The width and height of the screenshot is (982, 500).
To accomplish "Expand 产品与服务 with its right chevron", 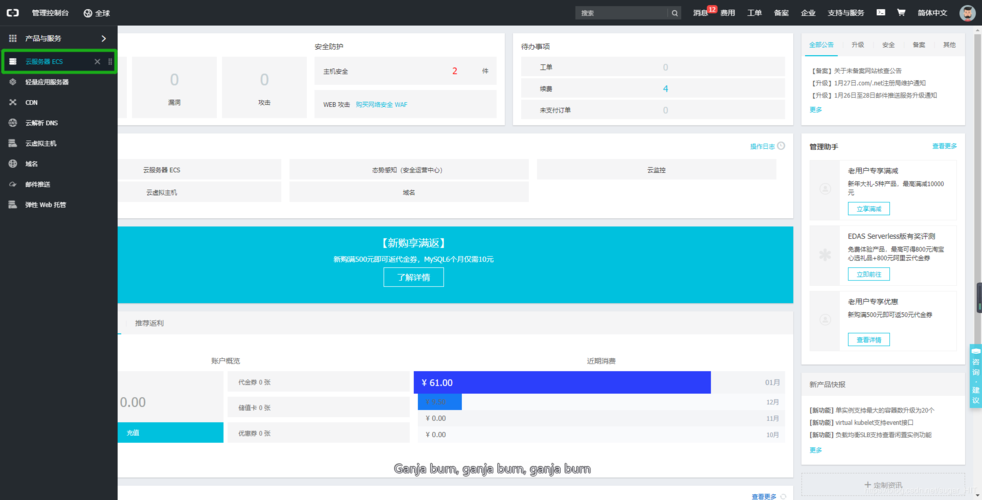I will [103, 39].
